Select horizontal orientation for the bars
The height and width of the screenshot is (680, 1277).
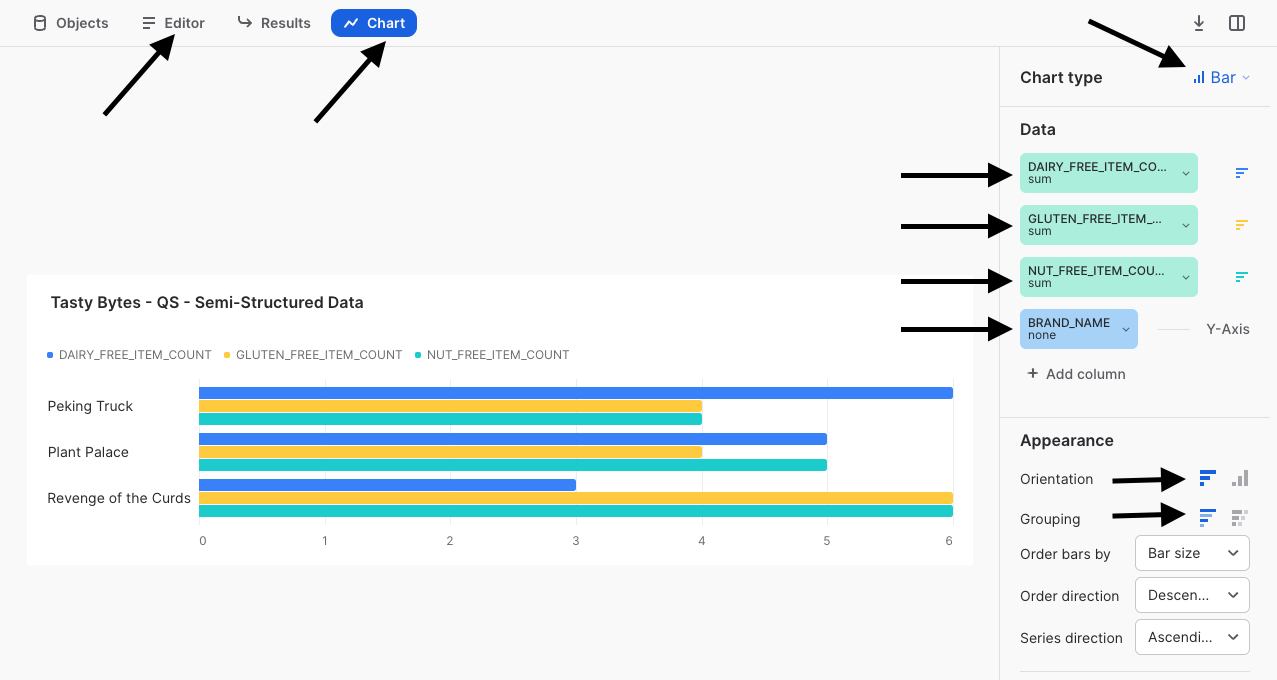coord(1206,478)
